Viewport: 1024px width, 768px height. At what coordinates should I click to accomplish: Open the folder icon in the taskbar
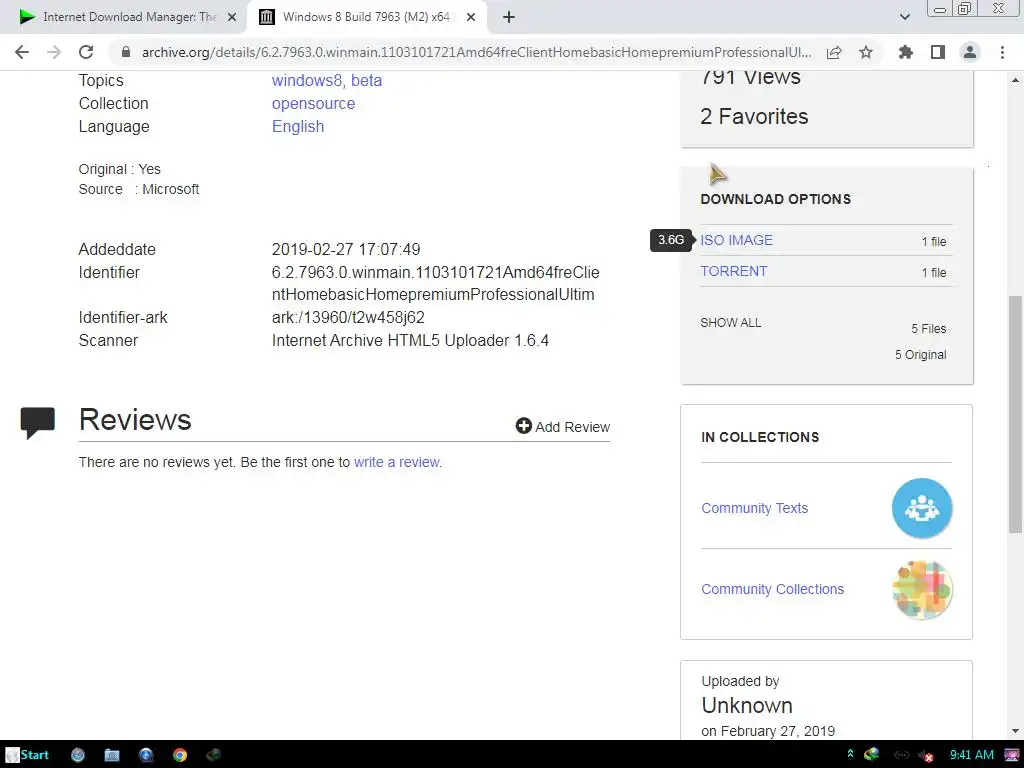pyautogui.click(x=112, y=756)
